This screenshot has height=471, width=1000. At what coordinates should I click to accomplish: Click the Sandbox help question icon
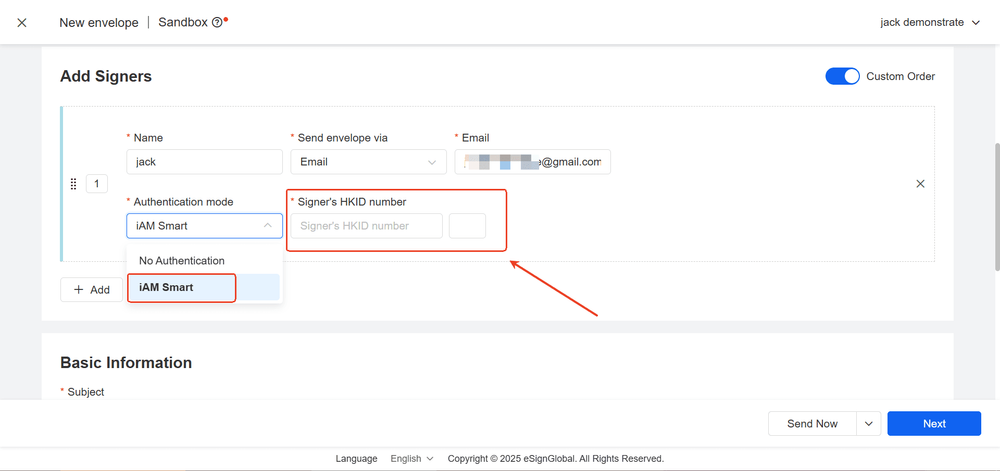click(217, 22)
